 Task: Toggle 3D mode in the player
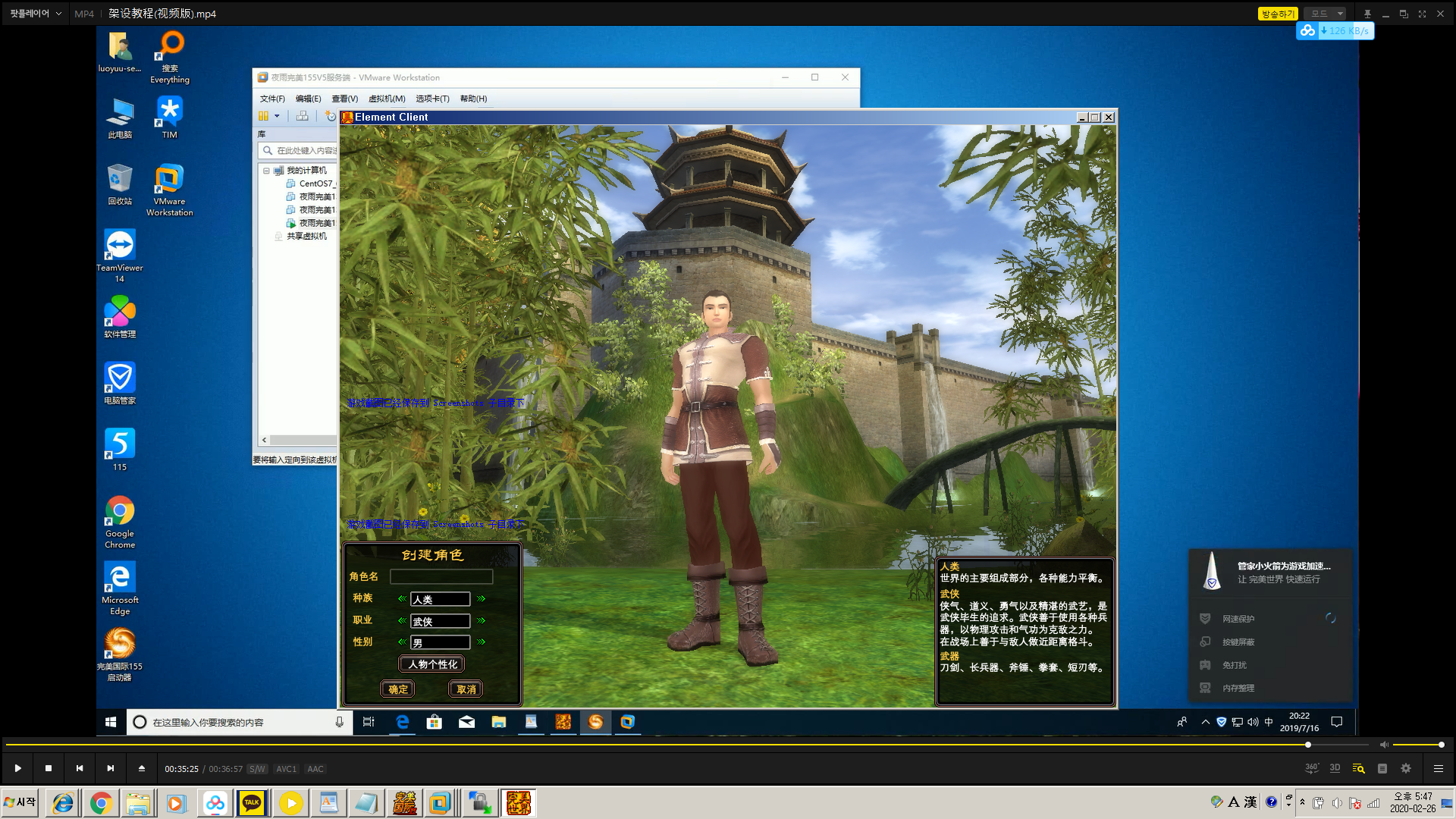(1335, 768)
